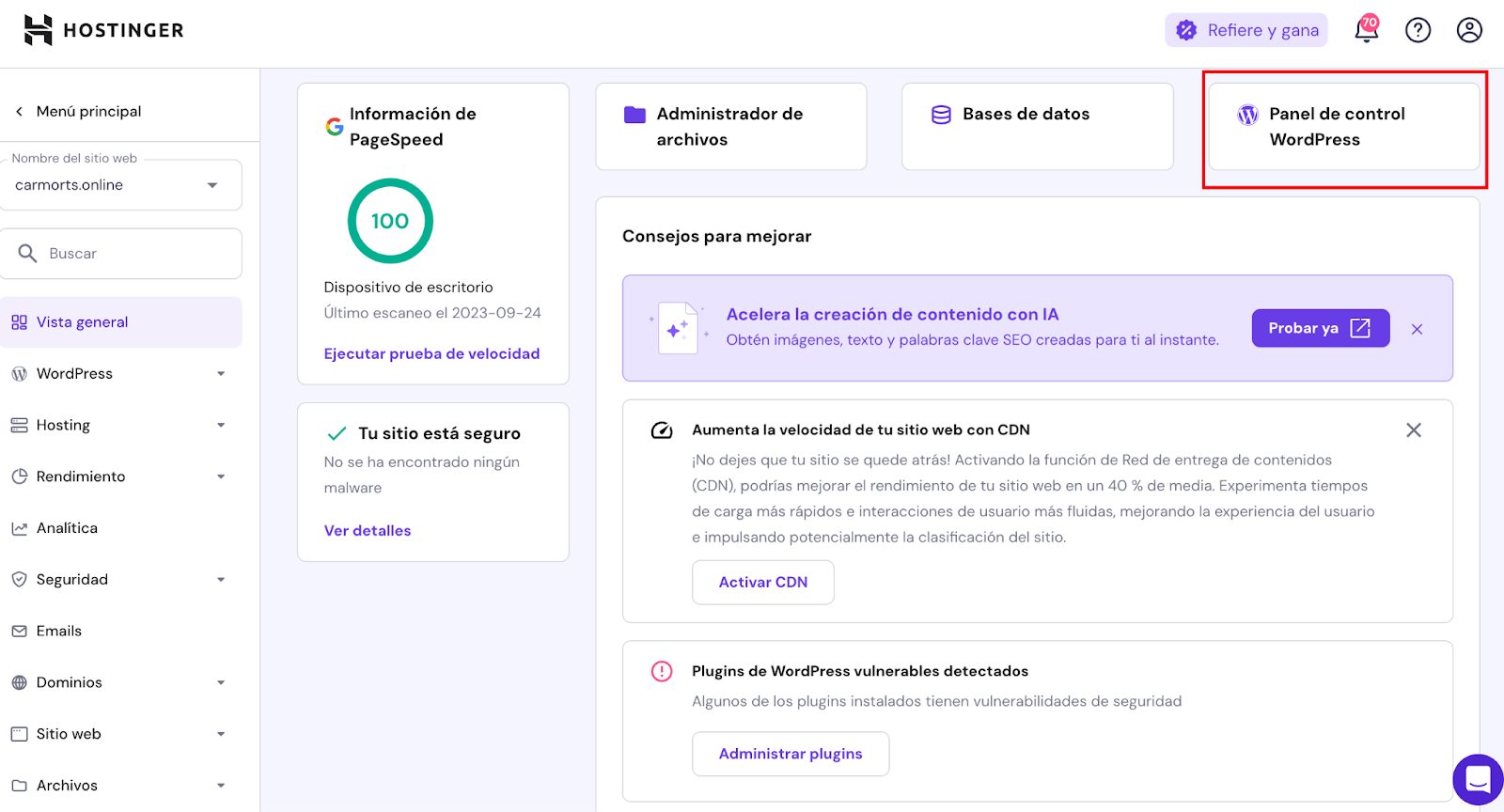Click the WordPress logo in Panel de control card
Screen dimensions: 1504x812
pos(1247,115)
